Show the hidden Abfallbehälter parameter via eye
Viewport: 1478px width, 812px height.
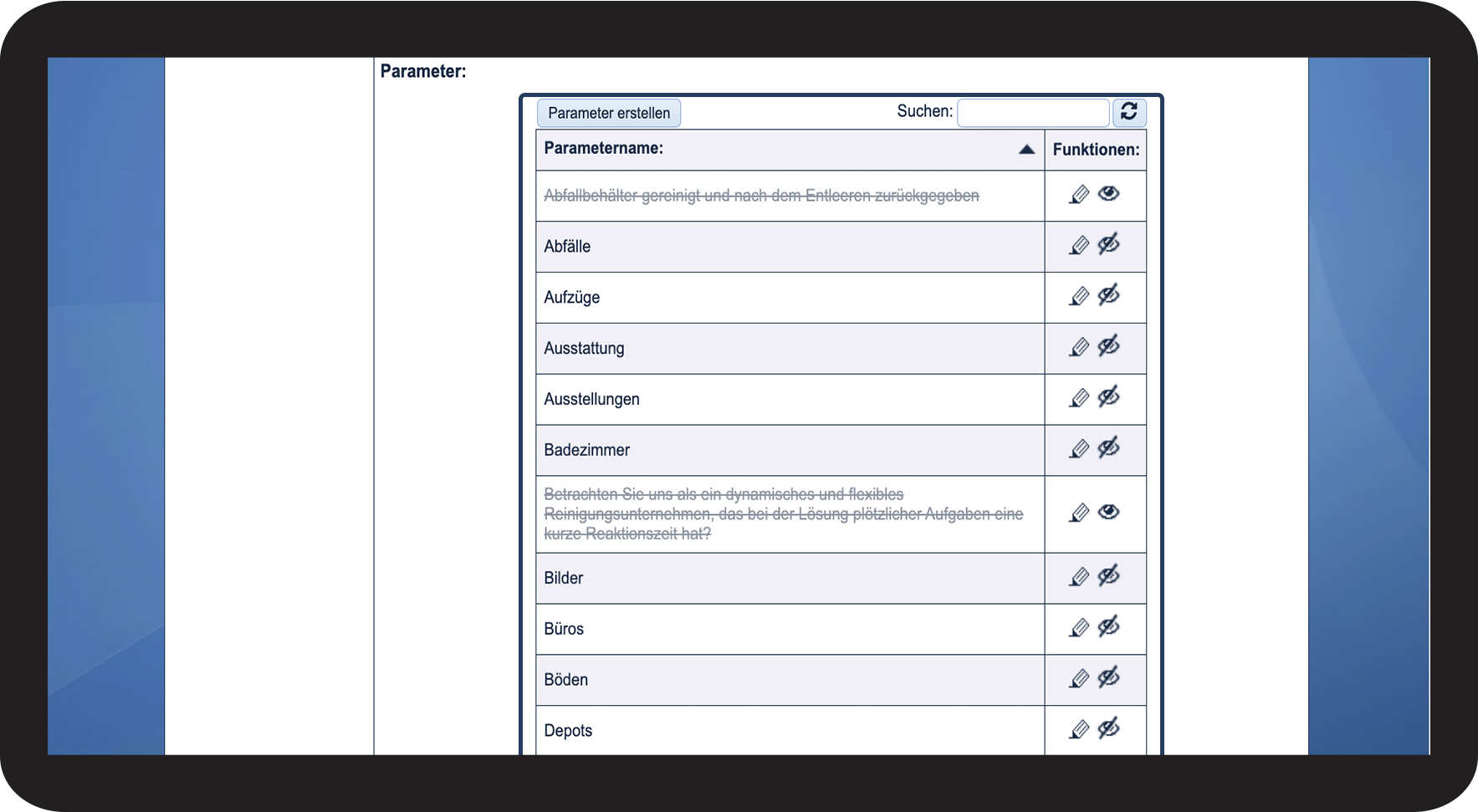[1109, 194]
